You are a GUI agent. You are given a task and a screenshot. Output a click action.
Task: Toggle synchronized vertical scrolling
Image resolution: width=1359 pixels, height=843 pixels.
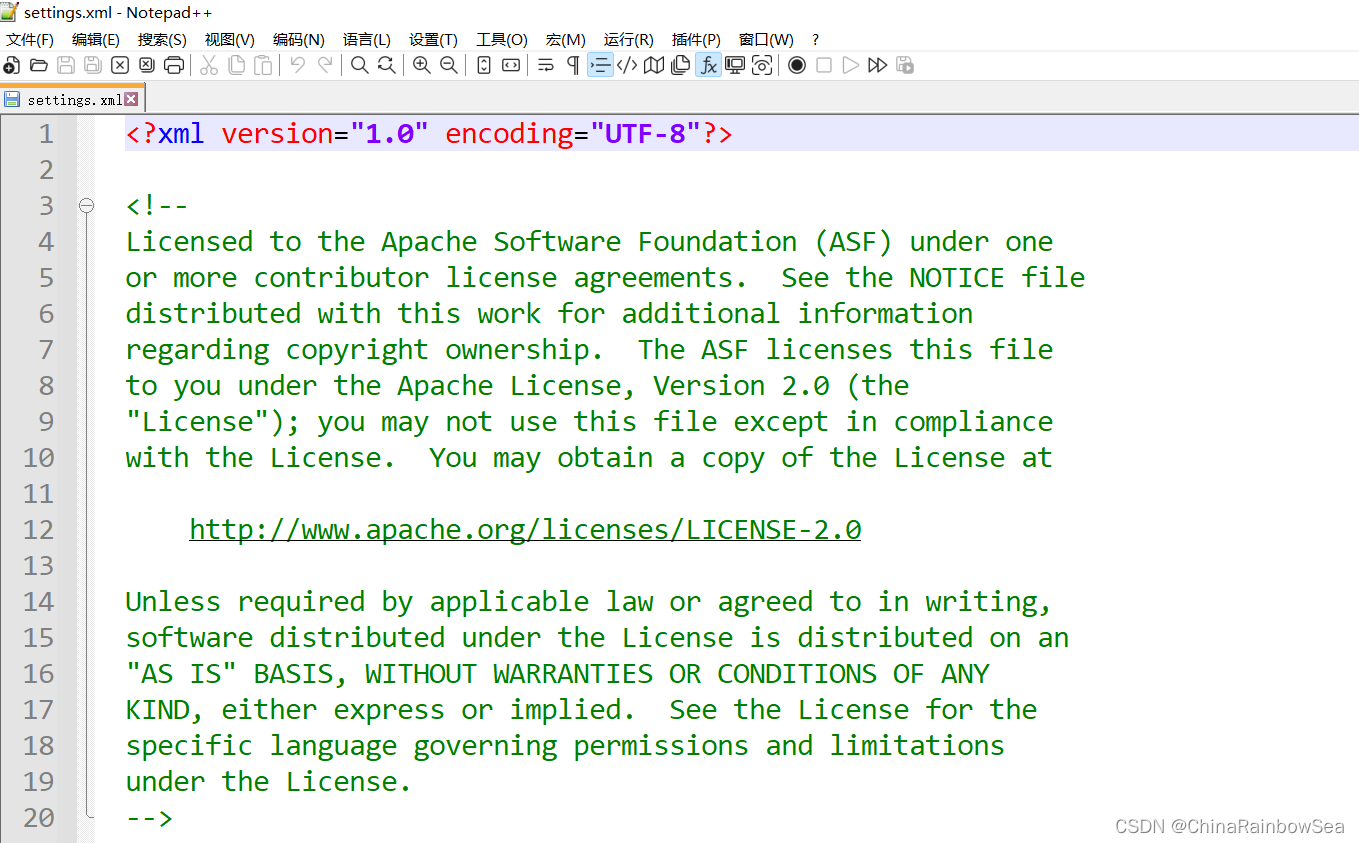point(484,65)
